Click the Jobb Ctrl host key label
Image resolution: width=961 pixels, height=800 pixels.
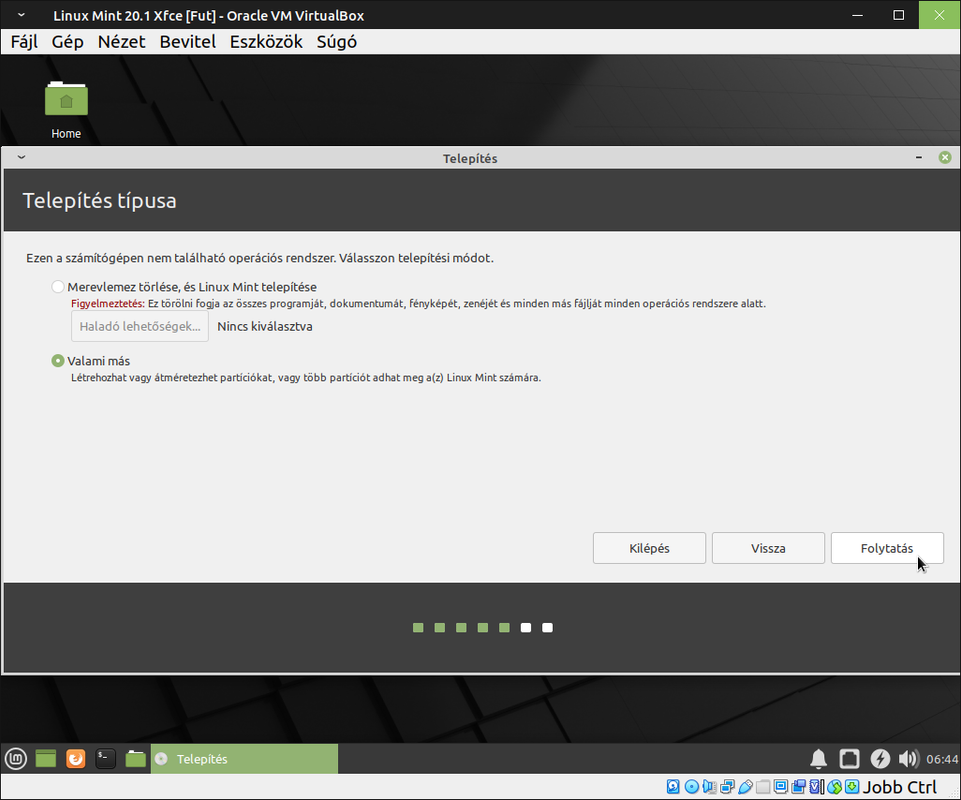[x=900, y=787]
